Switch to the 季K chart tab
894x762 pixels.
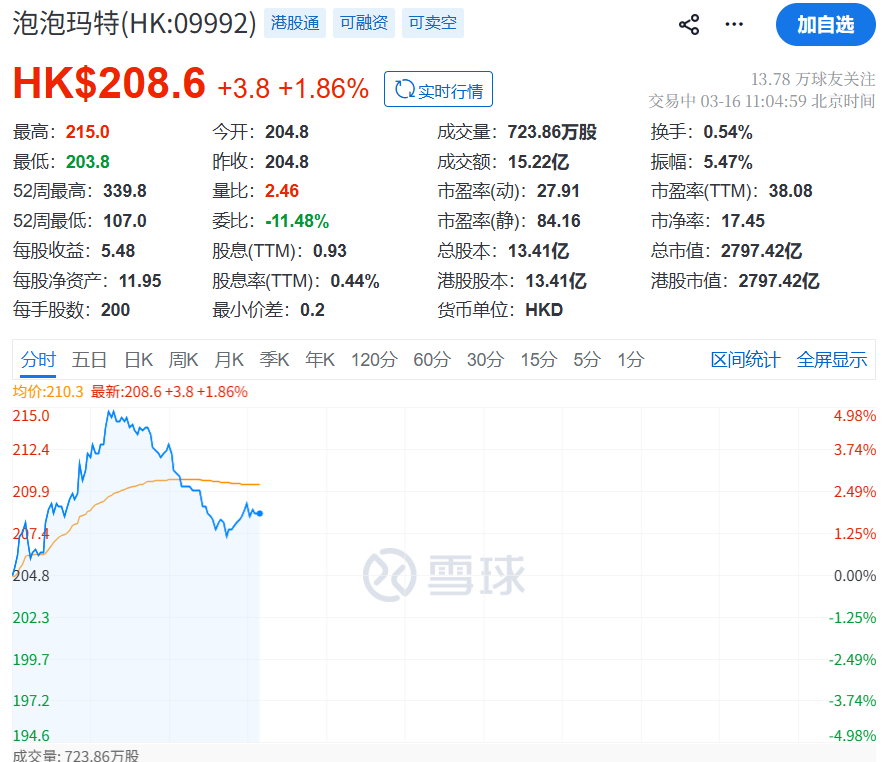tap(274, 360)
